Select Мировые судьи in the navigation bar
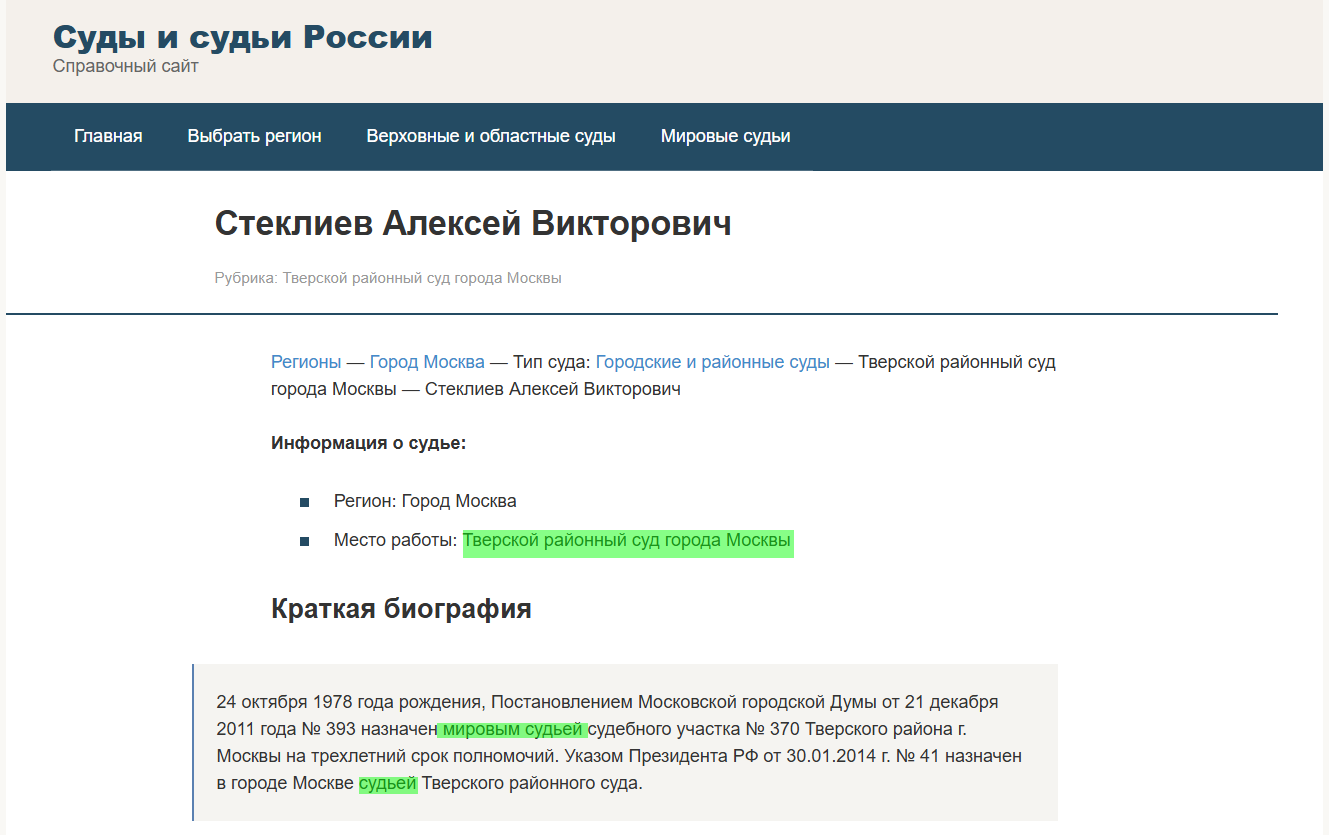The height and width of the screenshot is (835, 1329). (725, 135)
